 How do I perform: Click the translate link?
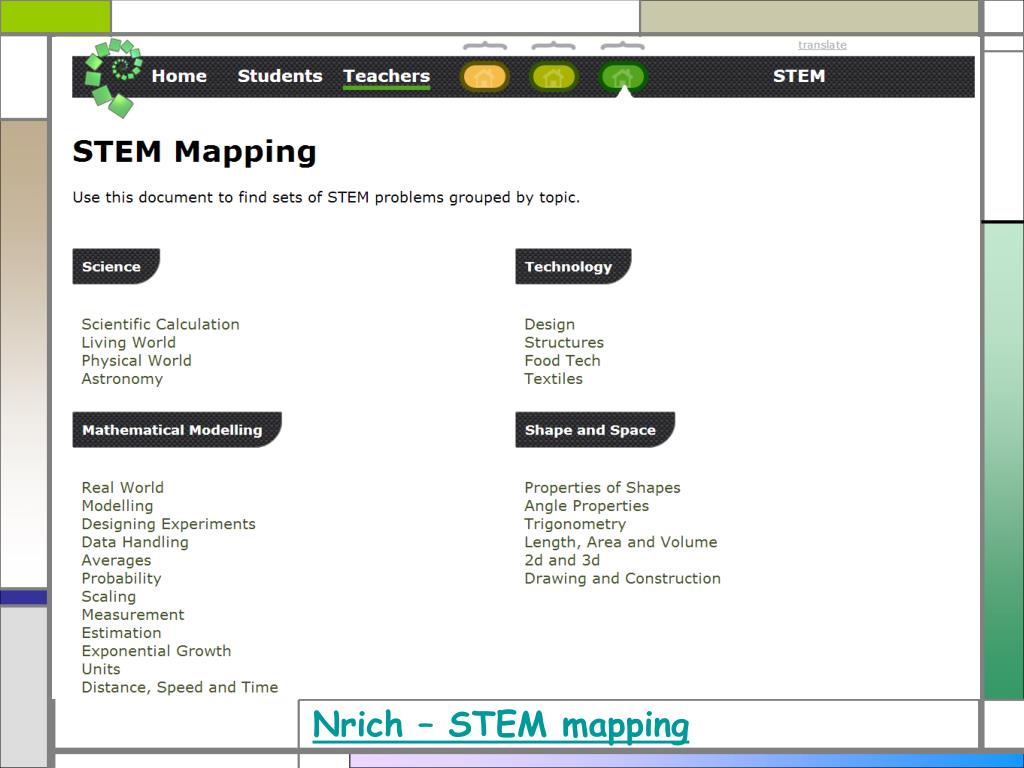822,44
